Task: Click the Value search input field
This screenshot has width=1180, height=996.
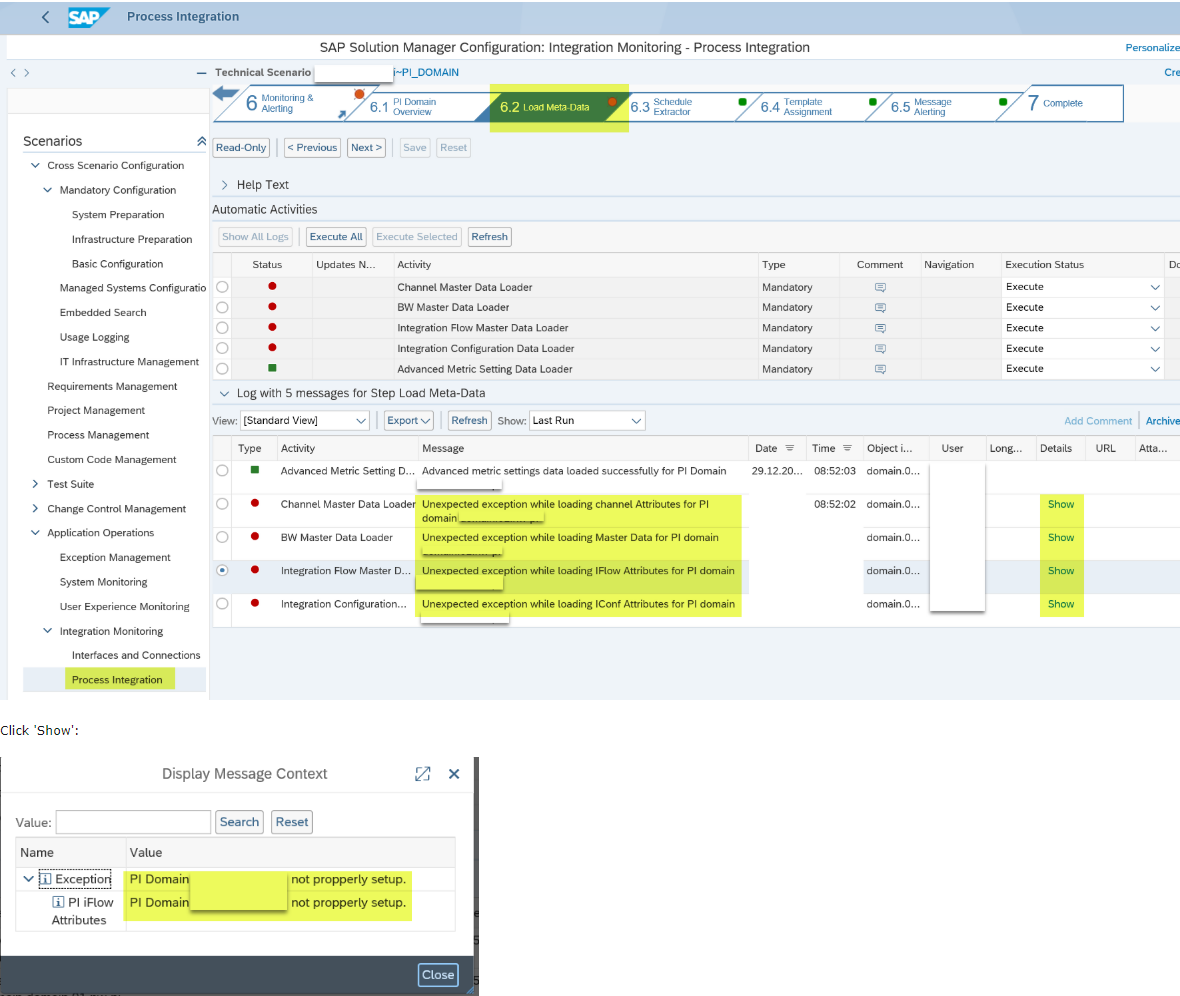Action: pyautogui.click(x=133, y=822)
